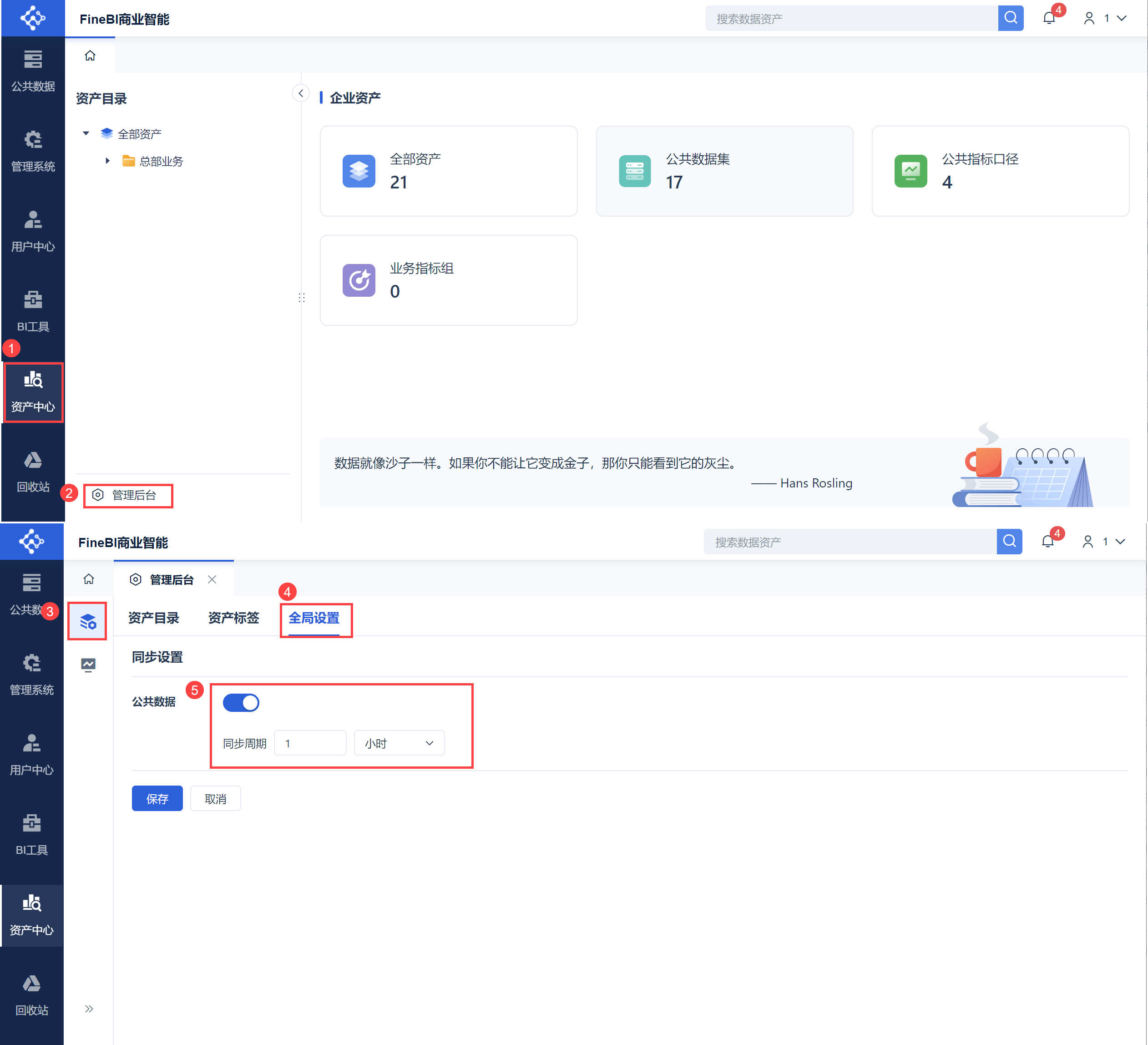The image size is (1148, 1045).
Task: Switch to the 资产目录 tab in 管理后台
Action: (x=154, y=618)
